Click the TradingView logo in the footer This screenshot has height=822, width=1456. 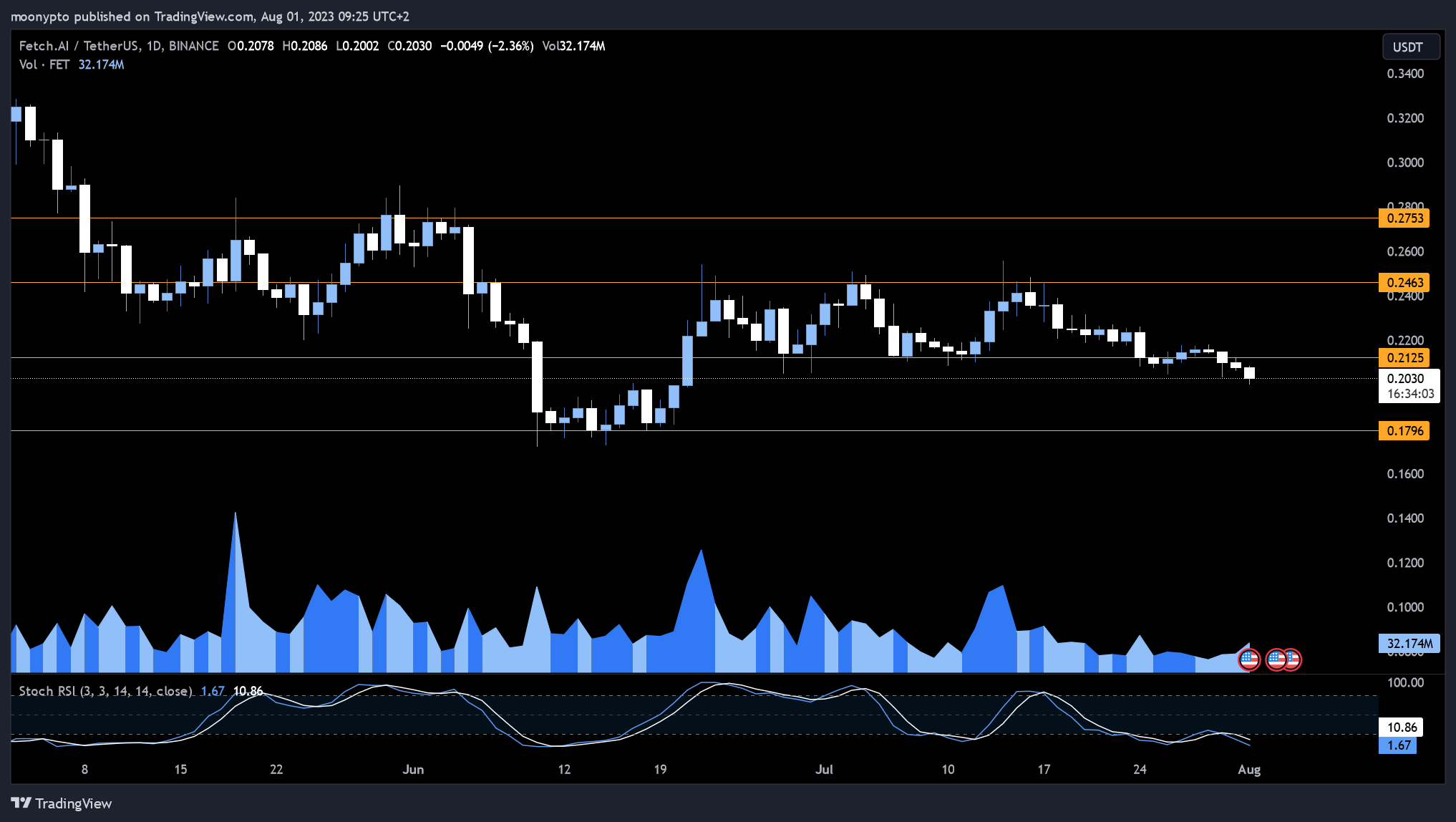click(62, 803)
